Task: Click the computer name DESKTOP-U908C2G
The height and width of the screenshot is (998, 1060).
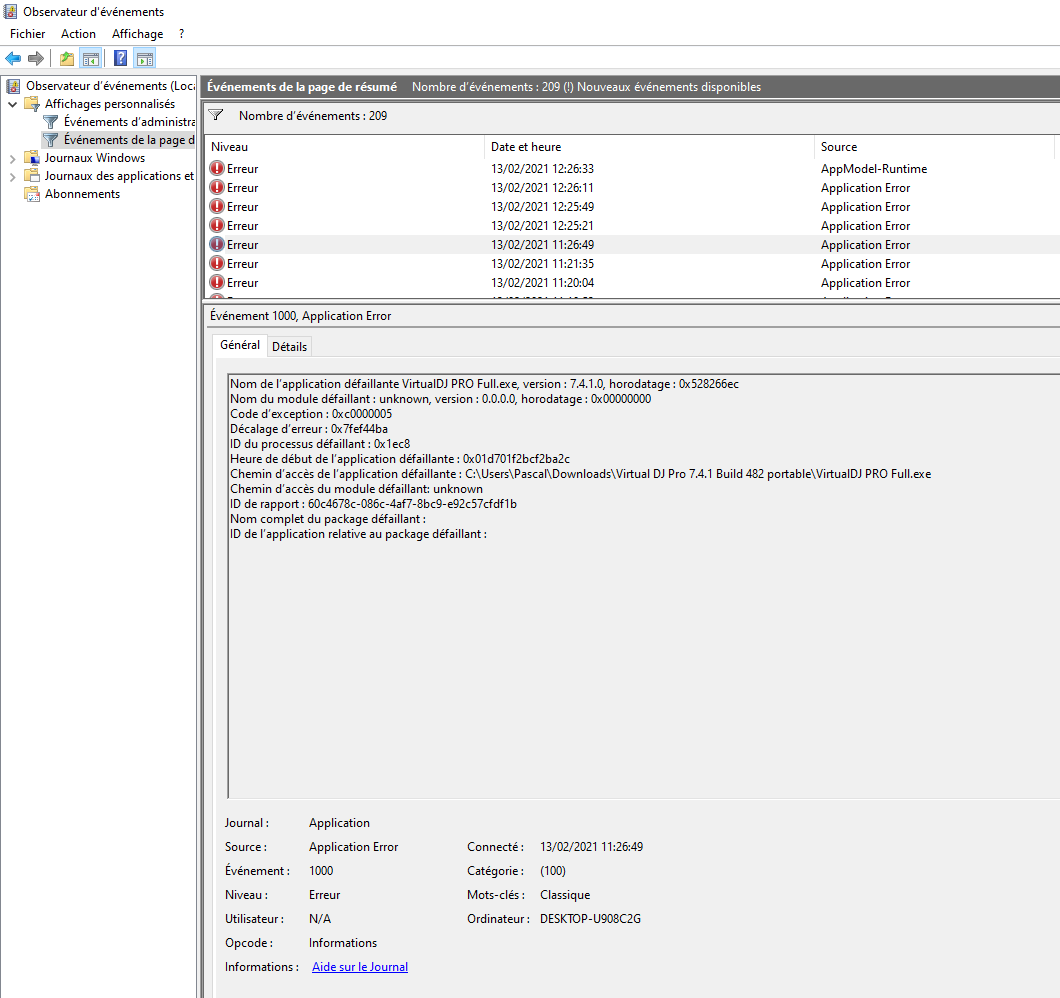Action: [590, 919]
